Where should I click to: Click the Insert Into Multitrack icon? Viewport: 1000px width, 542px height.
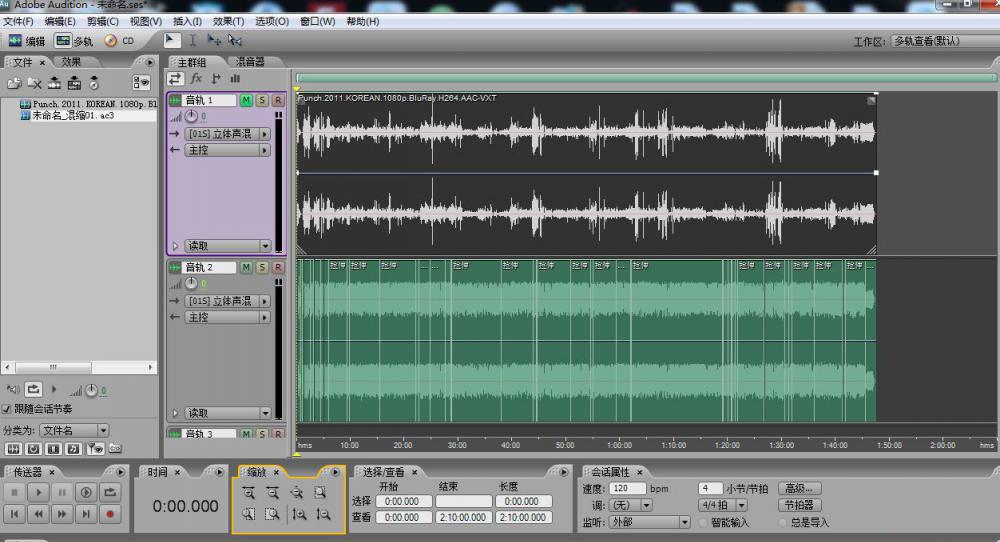[x=54, y=83]
